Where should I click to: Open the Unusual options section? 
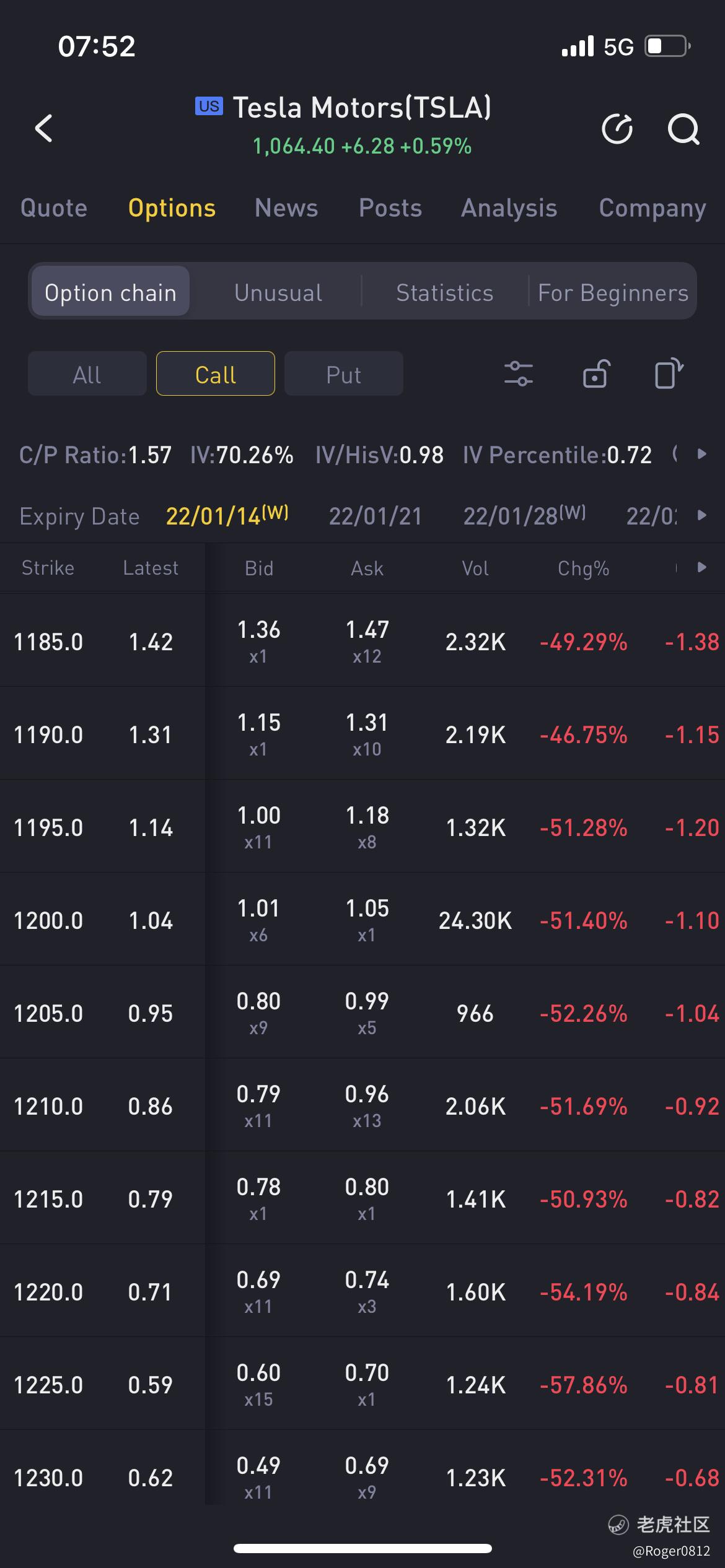pyautogui.click(x=278, y=292)
